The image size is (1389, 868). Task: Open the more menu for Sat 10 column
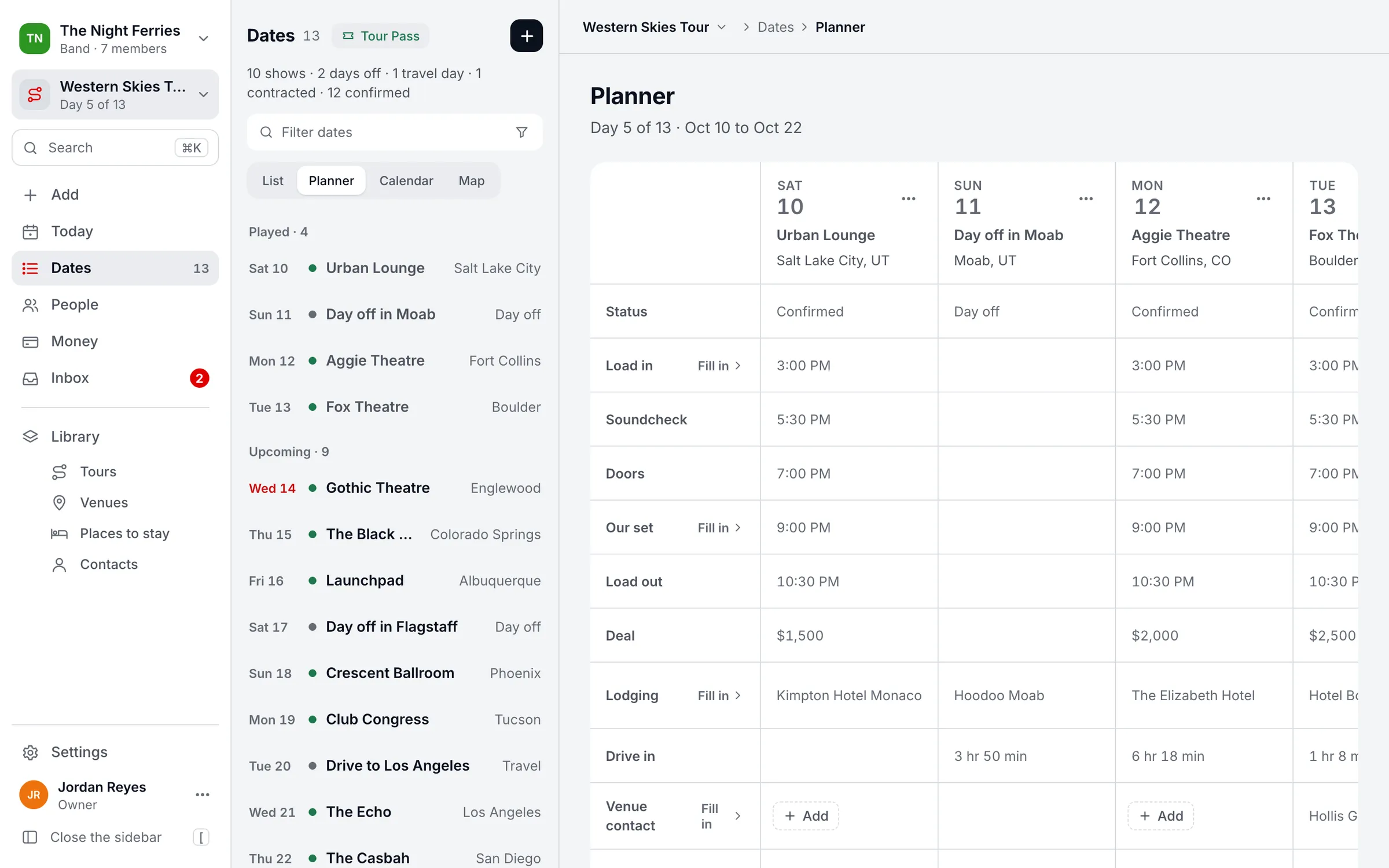point(909,198)
